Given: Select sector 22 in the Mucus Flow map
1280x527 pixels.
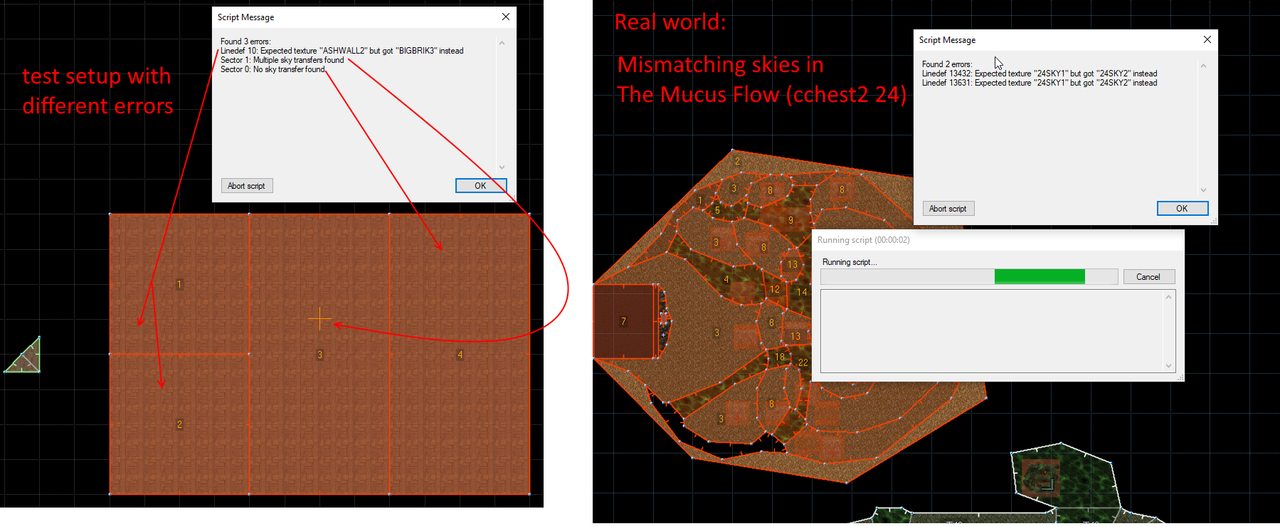Looking at the screenshot, I should (803, 362).
